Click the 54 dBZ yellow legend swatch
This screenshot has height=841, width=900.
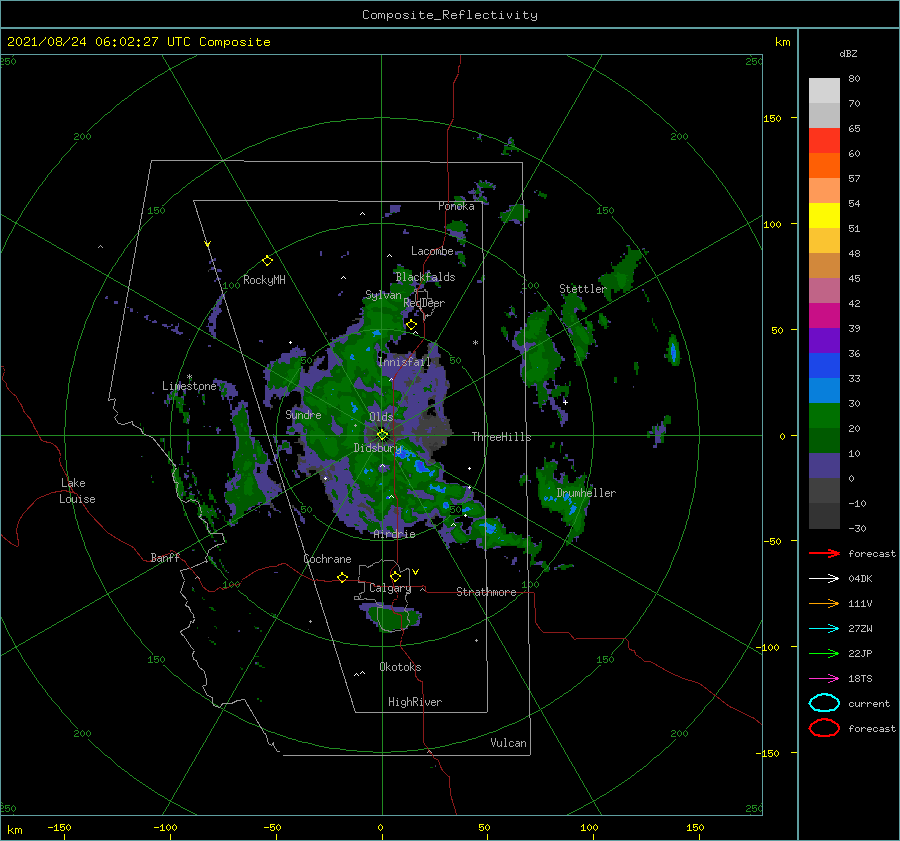pyautogui.click(x=824, y=215)
